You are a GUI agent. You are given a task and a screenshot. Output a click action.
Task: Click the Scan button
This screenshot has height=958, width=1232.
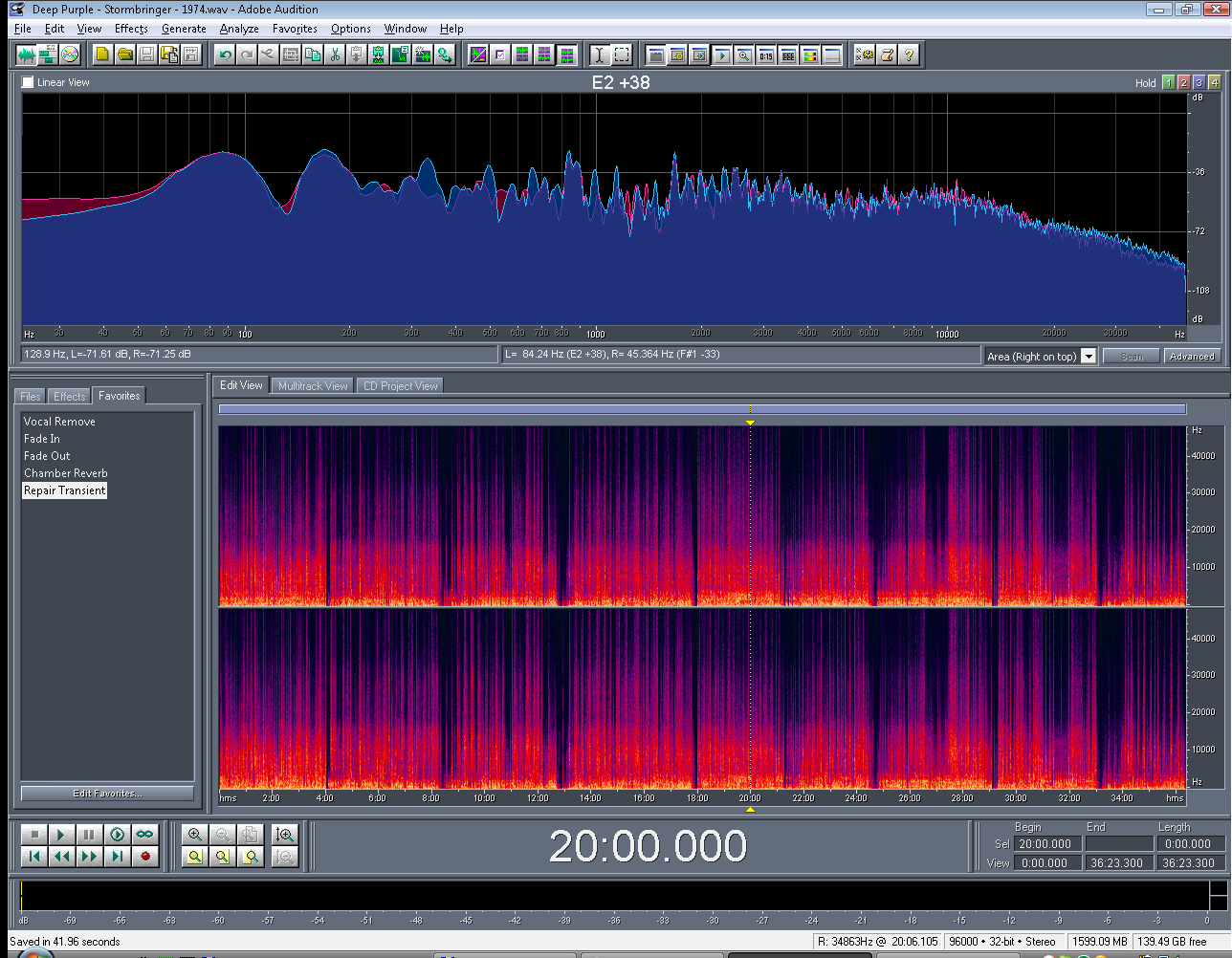1132,357
